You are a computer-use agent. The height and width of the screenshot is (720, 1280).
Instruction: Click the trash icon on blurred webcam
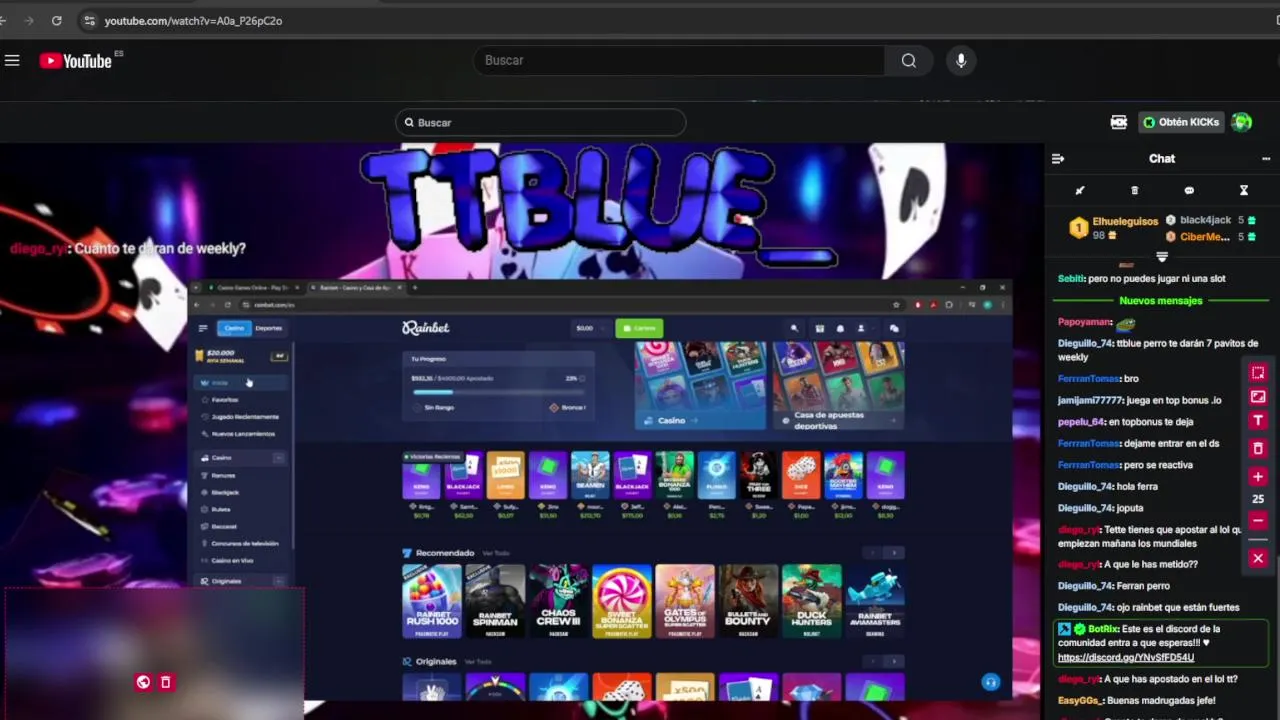[x=166, y=682]
